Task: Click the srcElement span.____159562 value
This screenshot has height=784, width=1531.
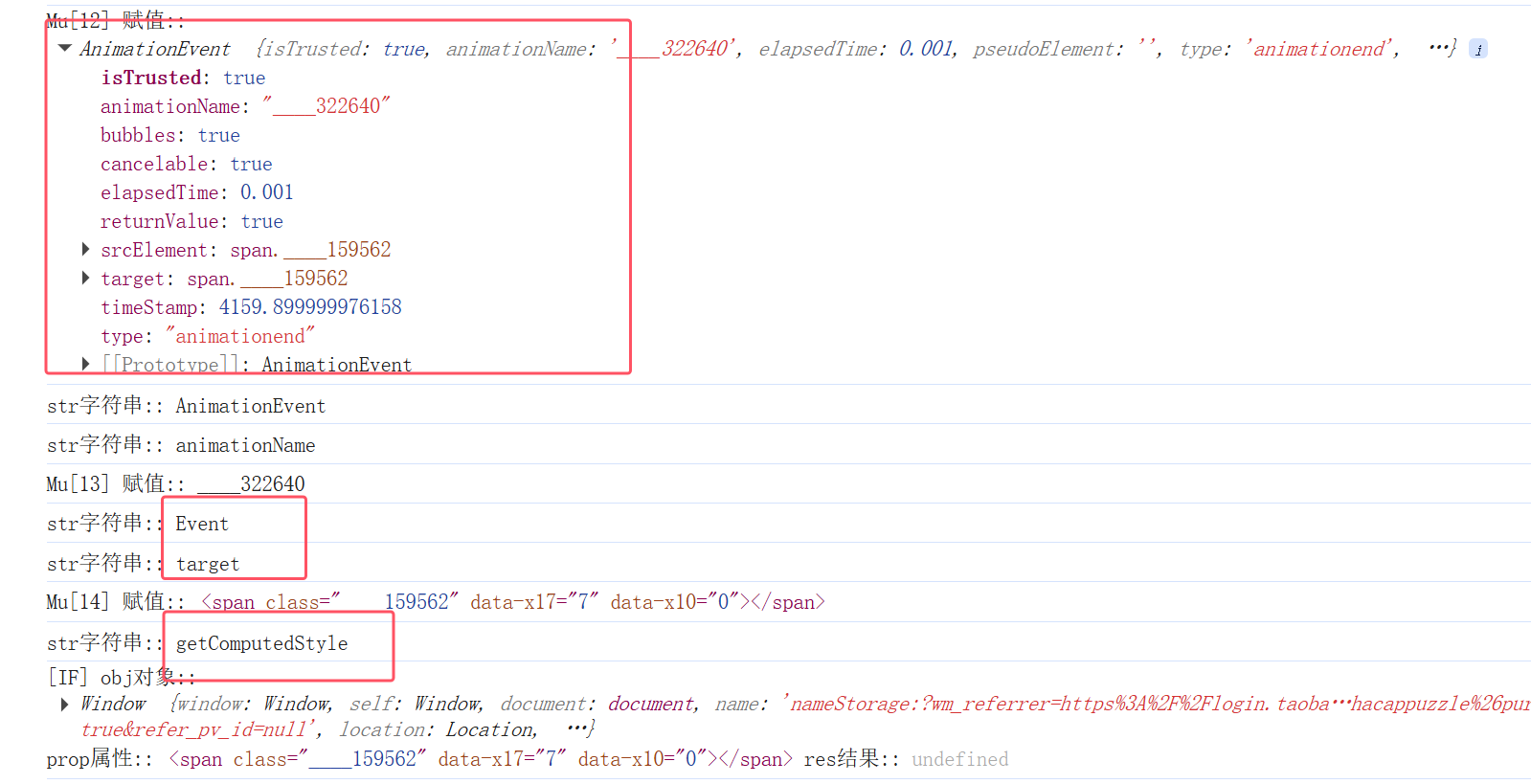Action: (310, 251)
